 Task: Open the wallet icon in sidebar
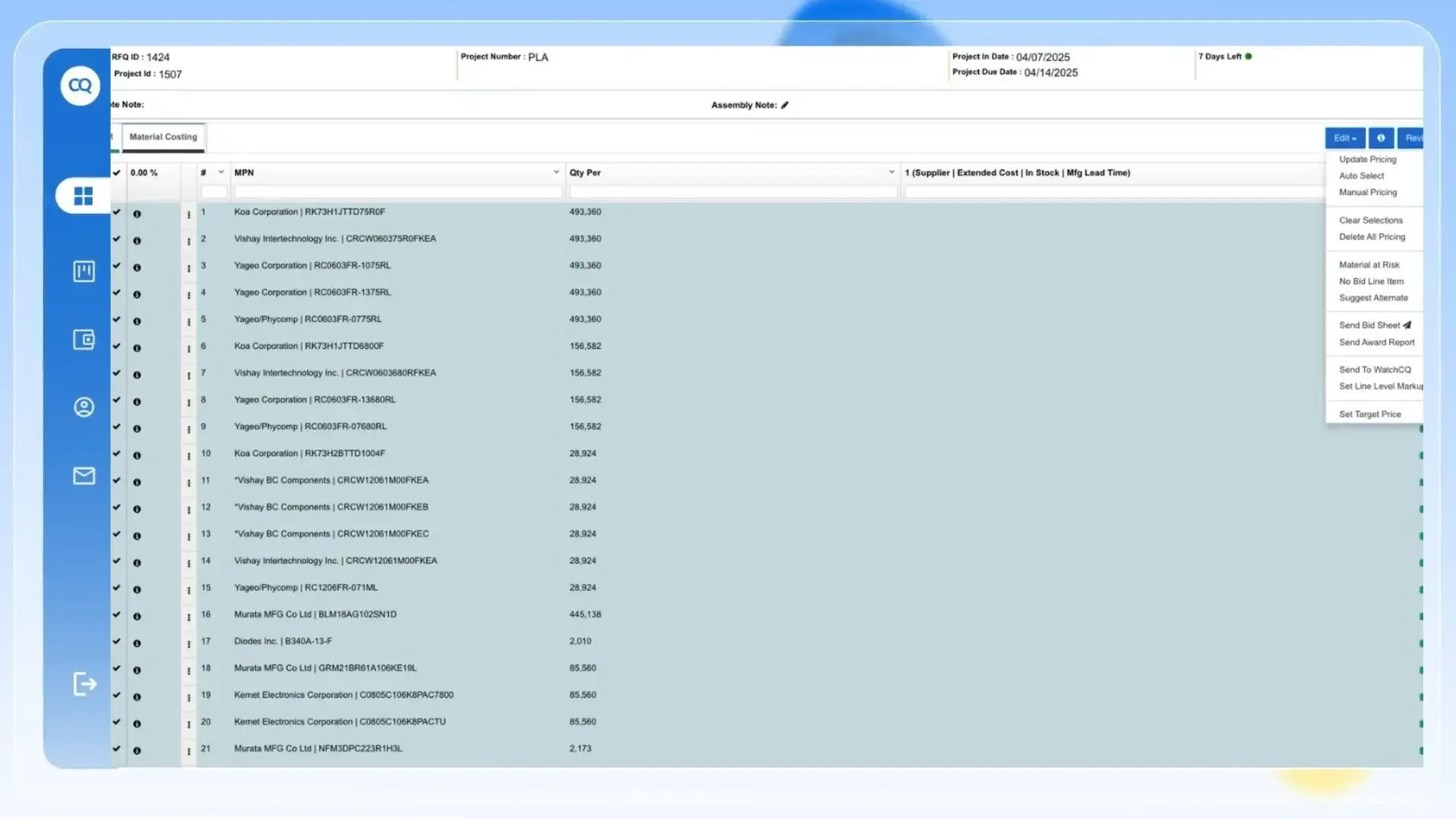(84, 339)
